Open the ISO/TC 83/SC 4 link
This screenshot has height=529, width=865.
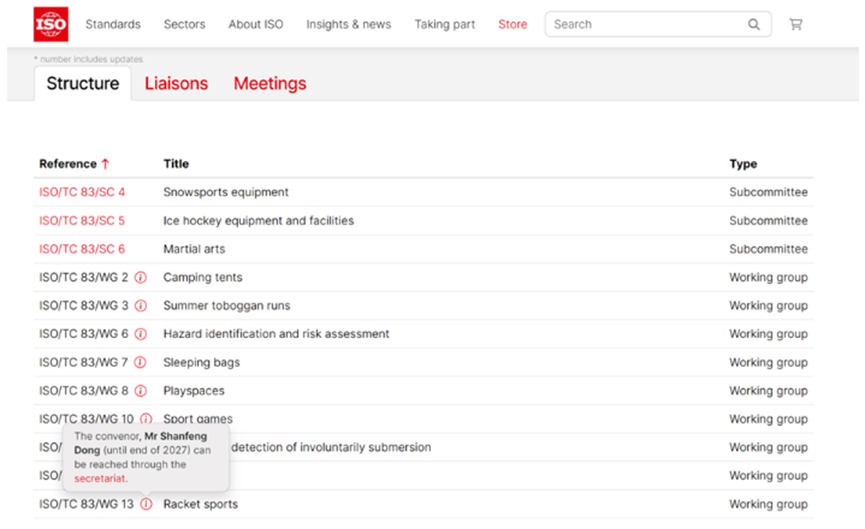82,192
